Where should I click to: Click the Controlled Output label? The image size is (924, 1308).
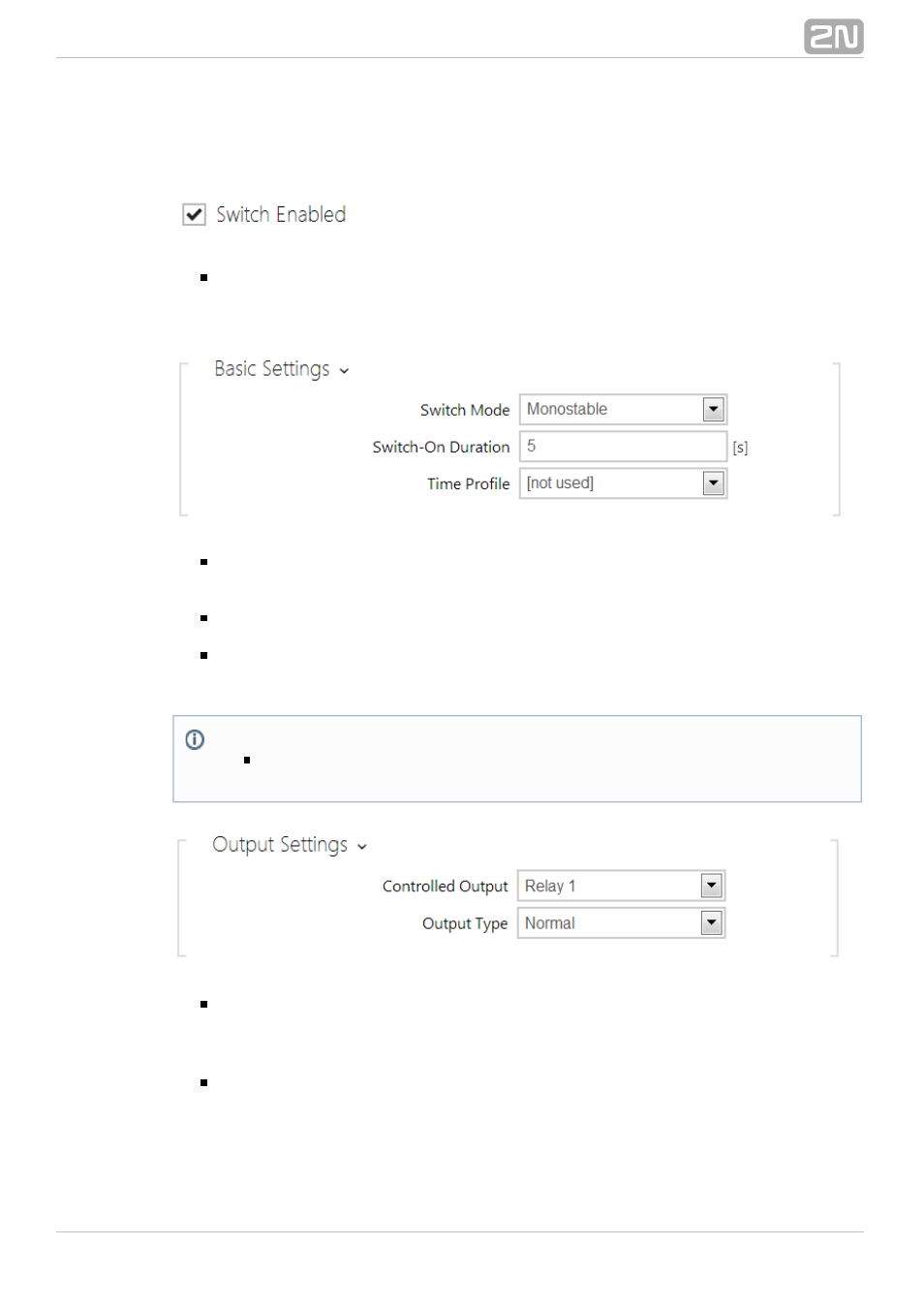(446, 887)
